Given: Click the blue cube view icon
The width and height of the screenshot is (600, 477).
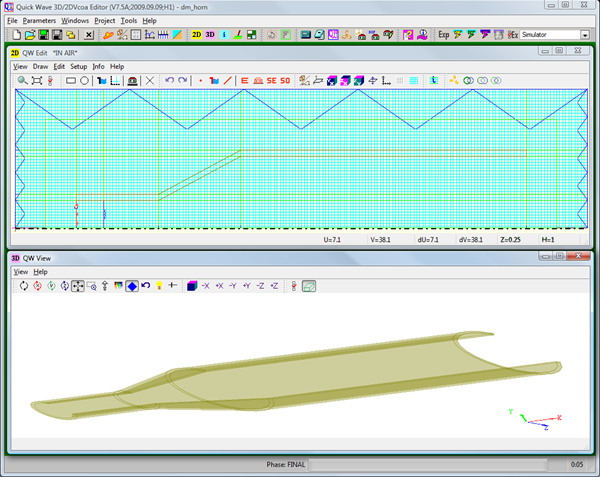Looking at the screenshot, I should click(x=191, y=286).
